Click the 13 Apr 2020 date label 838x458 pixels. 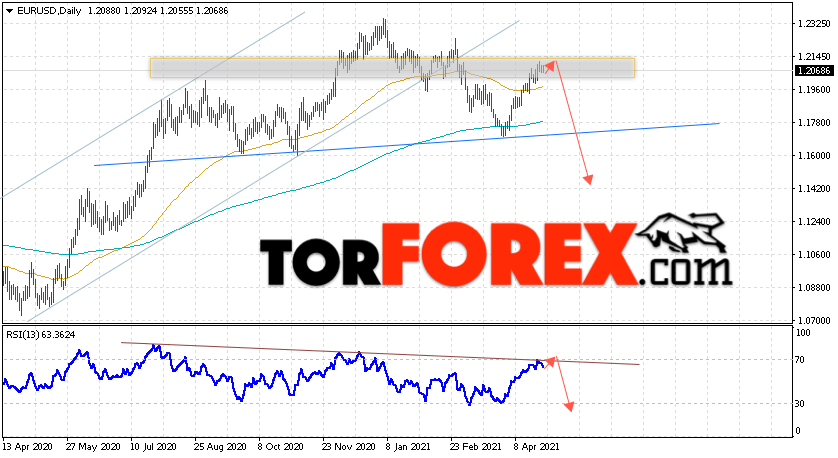click(28, 446)
